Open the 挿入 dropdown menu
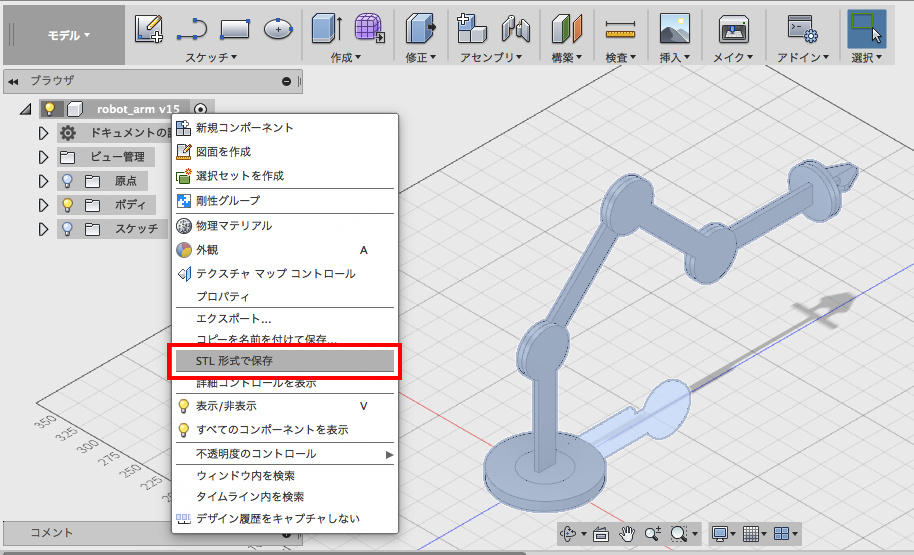The height and width of the screenshot is (555, 914). click(x=674, y=57)
